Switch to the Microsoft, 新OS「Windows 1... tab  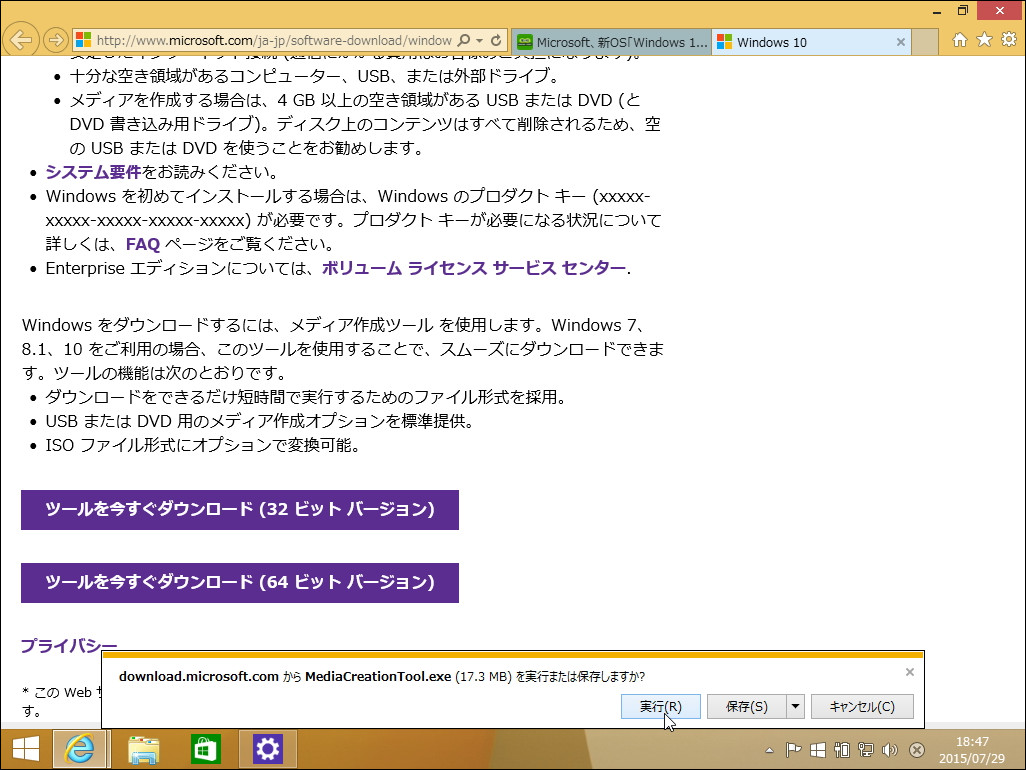pyautogui.click(x=611, y=43)
